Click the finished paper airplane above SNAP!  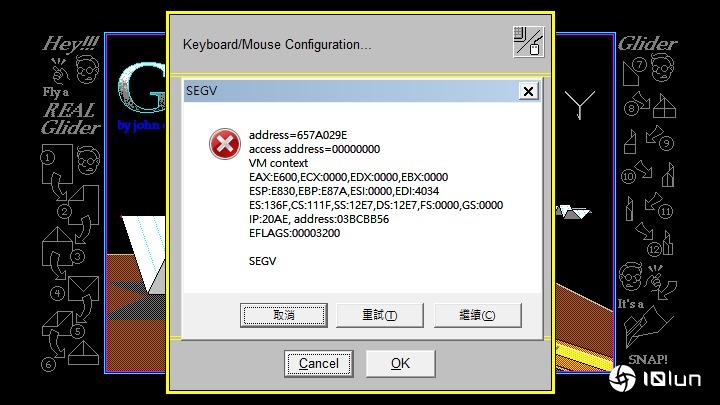pos(648,327)
